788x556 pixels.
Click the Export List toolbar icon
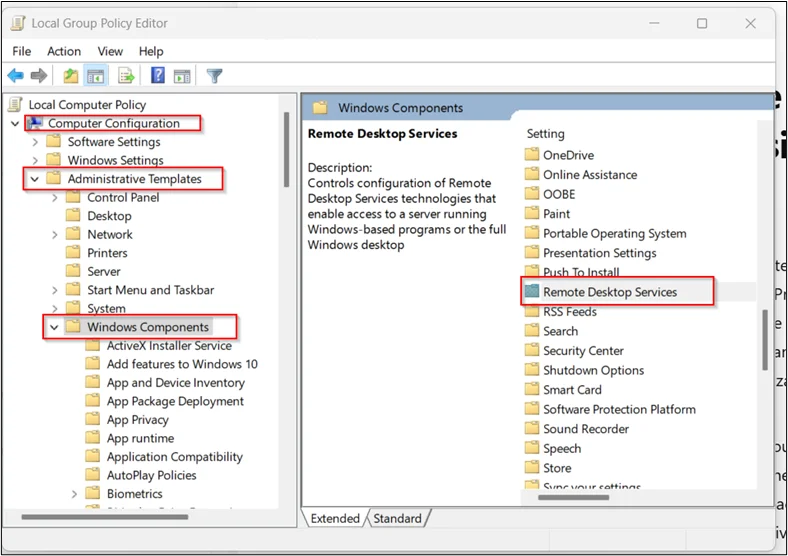pos(126,76)
